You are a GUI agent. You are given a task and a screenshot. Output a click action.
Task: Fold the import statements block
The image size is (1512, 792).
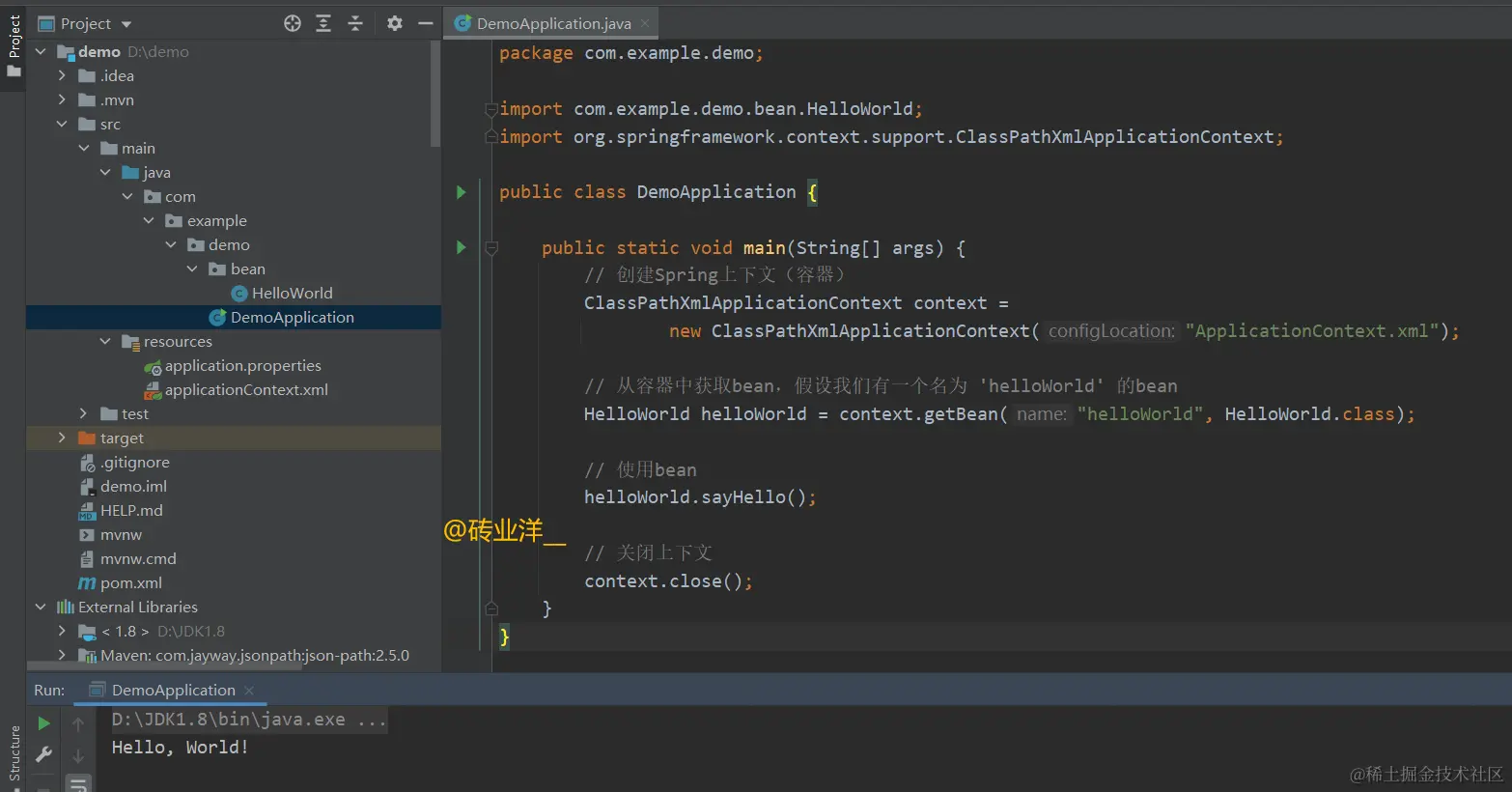(x=490, y=109)
